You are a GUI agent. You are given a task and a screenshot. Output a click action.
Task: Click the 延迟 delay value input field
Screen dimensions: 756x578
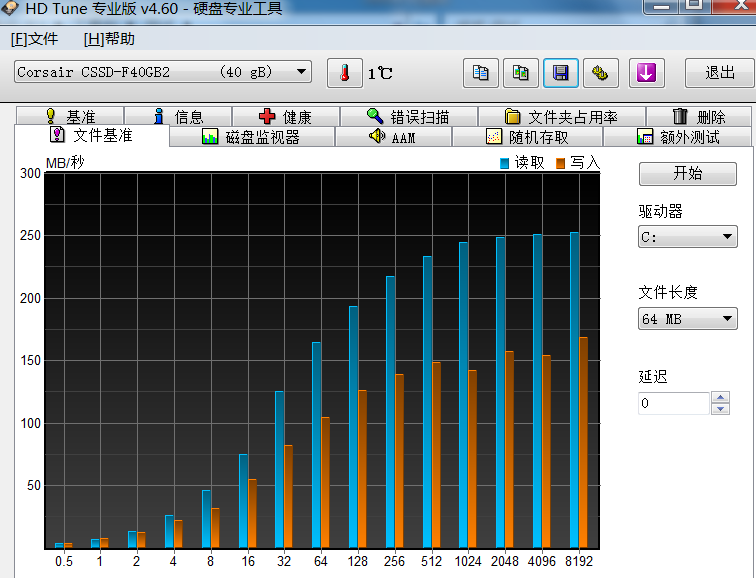coord(674,403)
